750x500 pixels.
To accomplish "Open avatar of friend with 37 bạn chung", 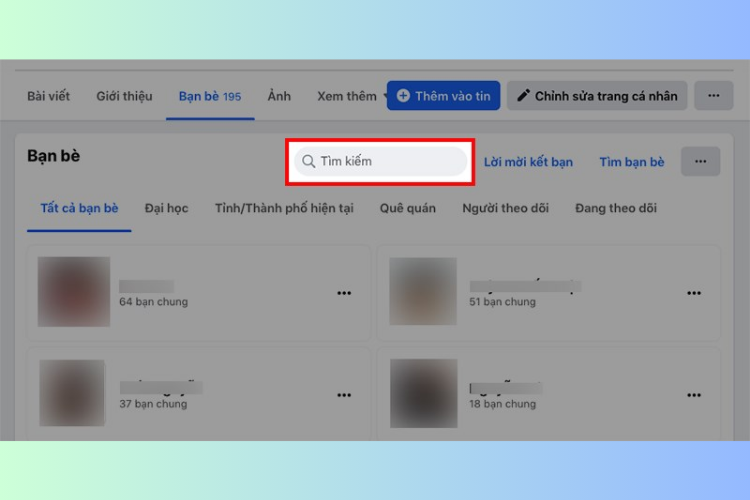I will click(72, 393).
